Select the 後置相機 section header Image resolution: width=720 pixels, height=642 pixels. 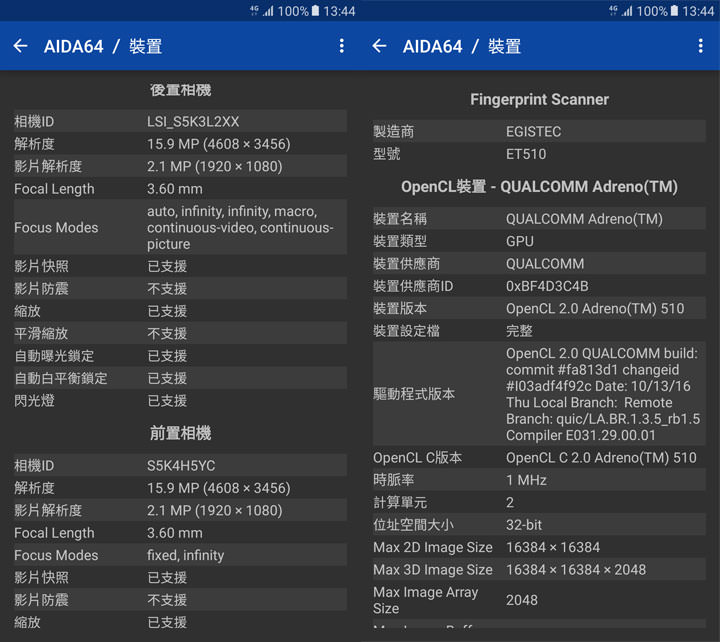click(180, 90)
